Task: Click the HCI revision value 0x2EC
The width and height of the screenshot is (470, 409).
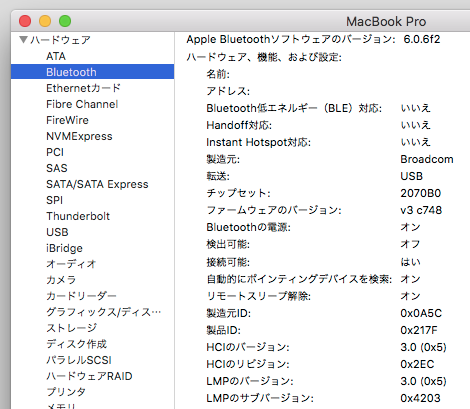Action: pos(417,364)
